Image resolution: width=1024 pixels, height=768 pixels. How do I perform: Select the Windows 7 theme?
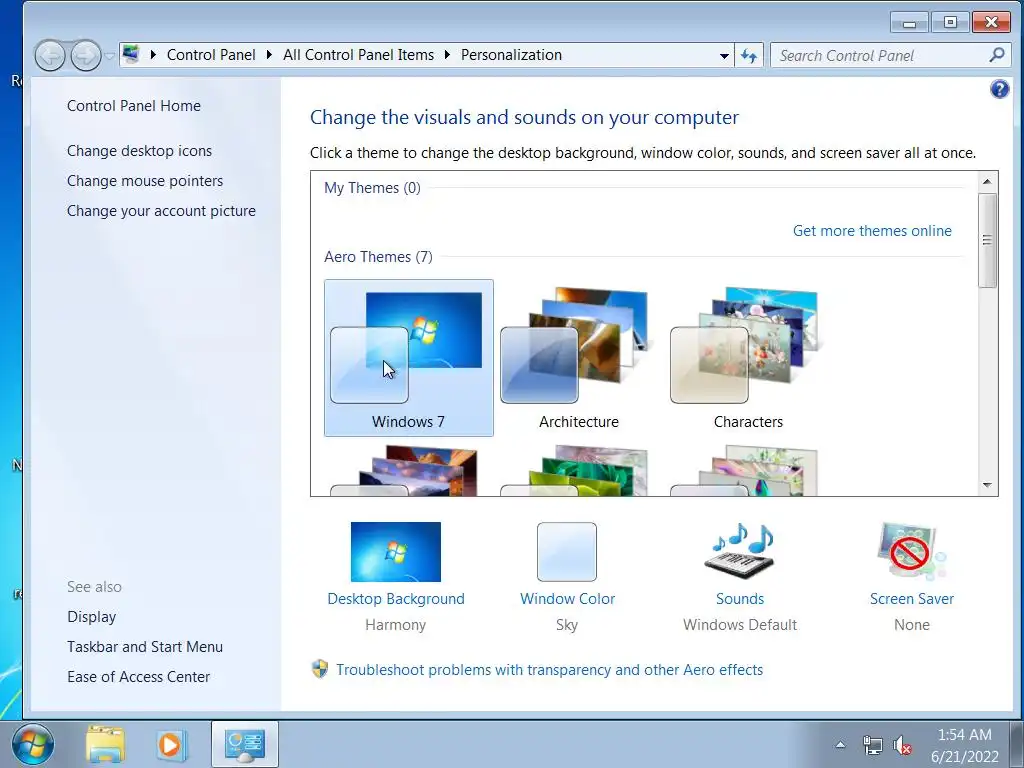pyautogui.click(x=409, y=358)
